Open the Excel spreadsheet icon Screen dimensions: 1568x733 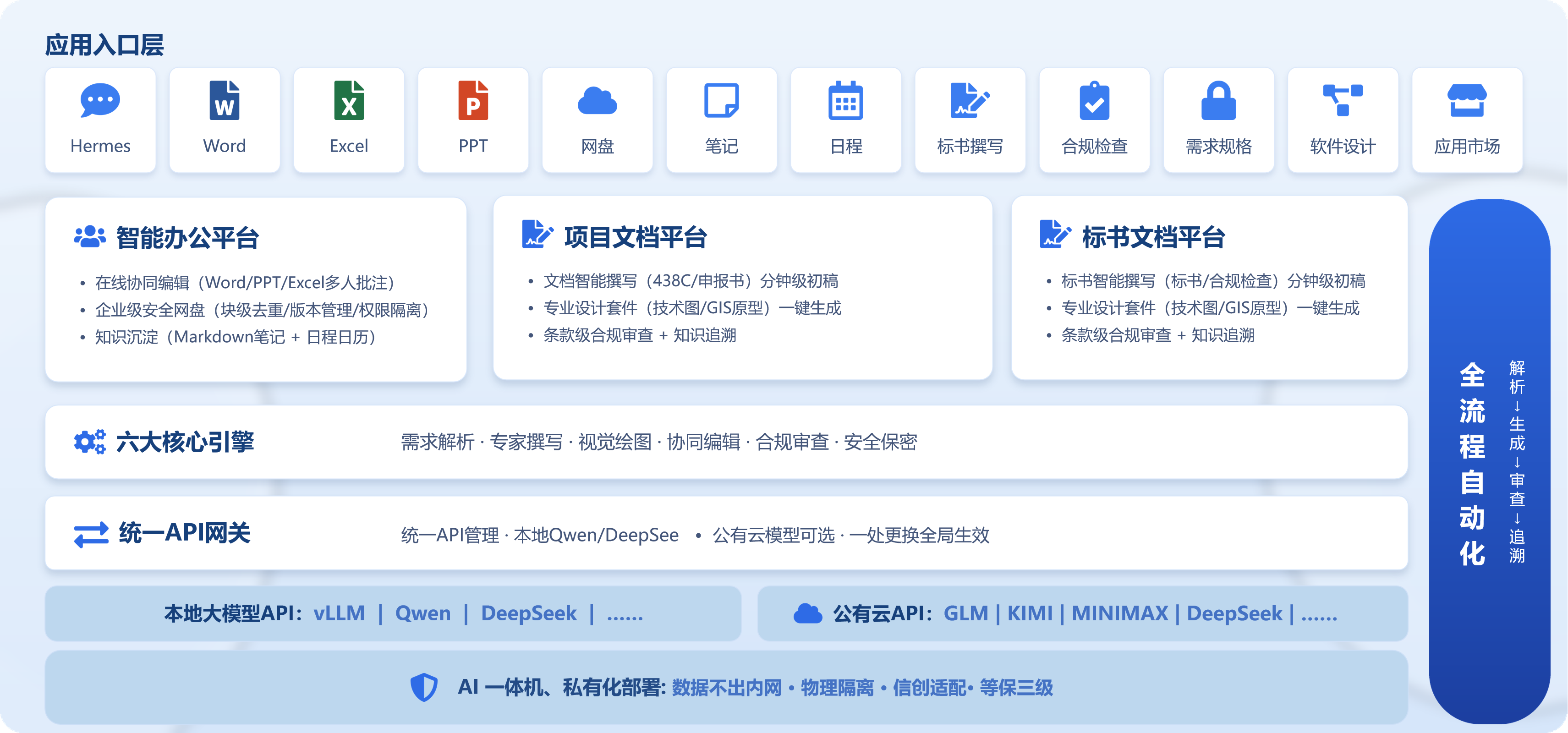[349, 100]
